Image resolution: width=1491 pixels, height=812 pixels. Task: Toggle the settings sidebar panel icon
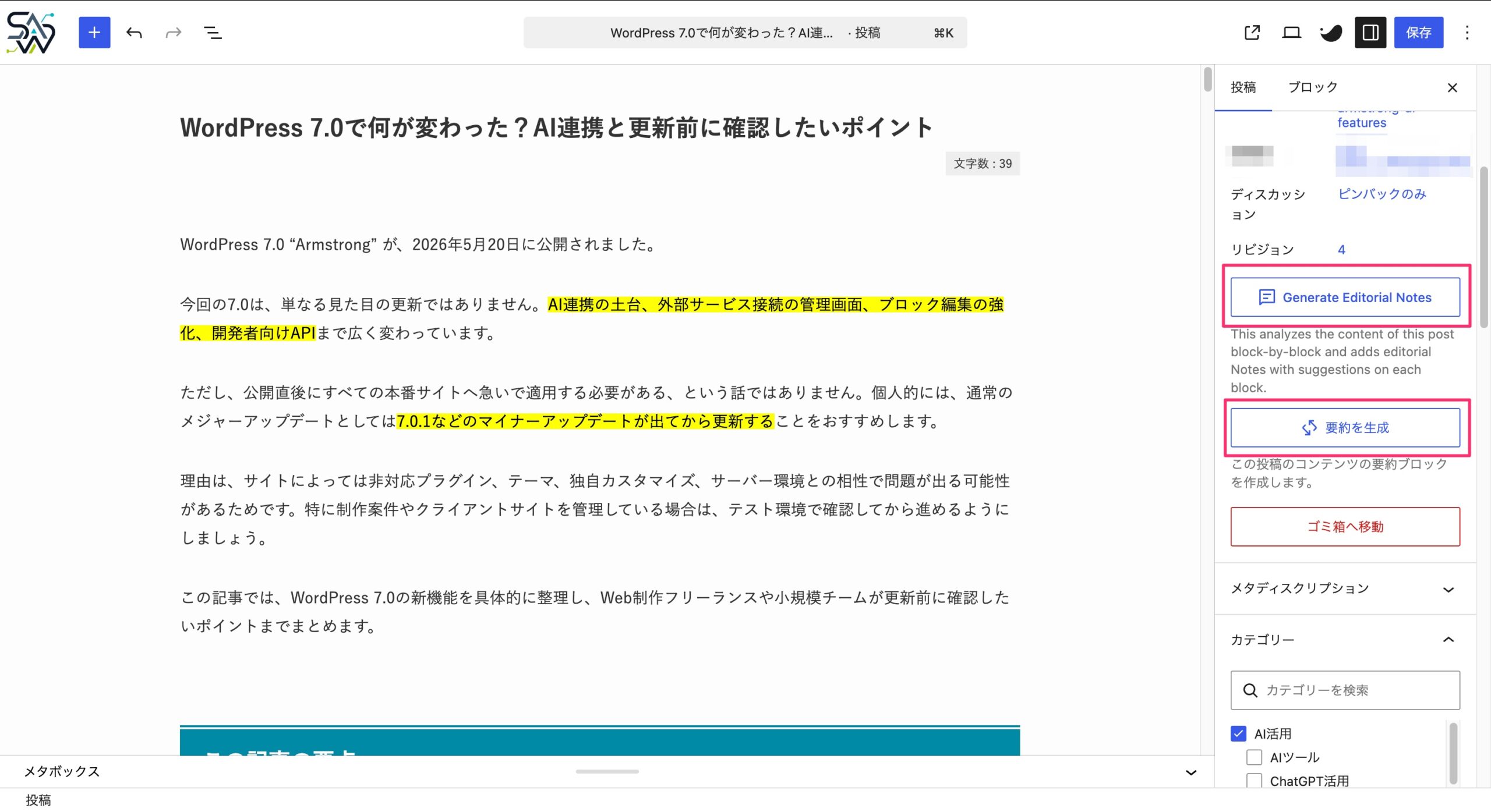point(1370,33)
